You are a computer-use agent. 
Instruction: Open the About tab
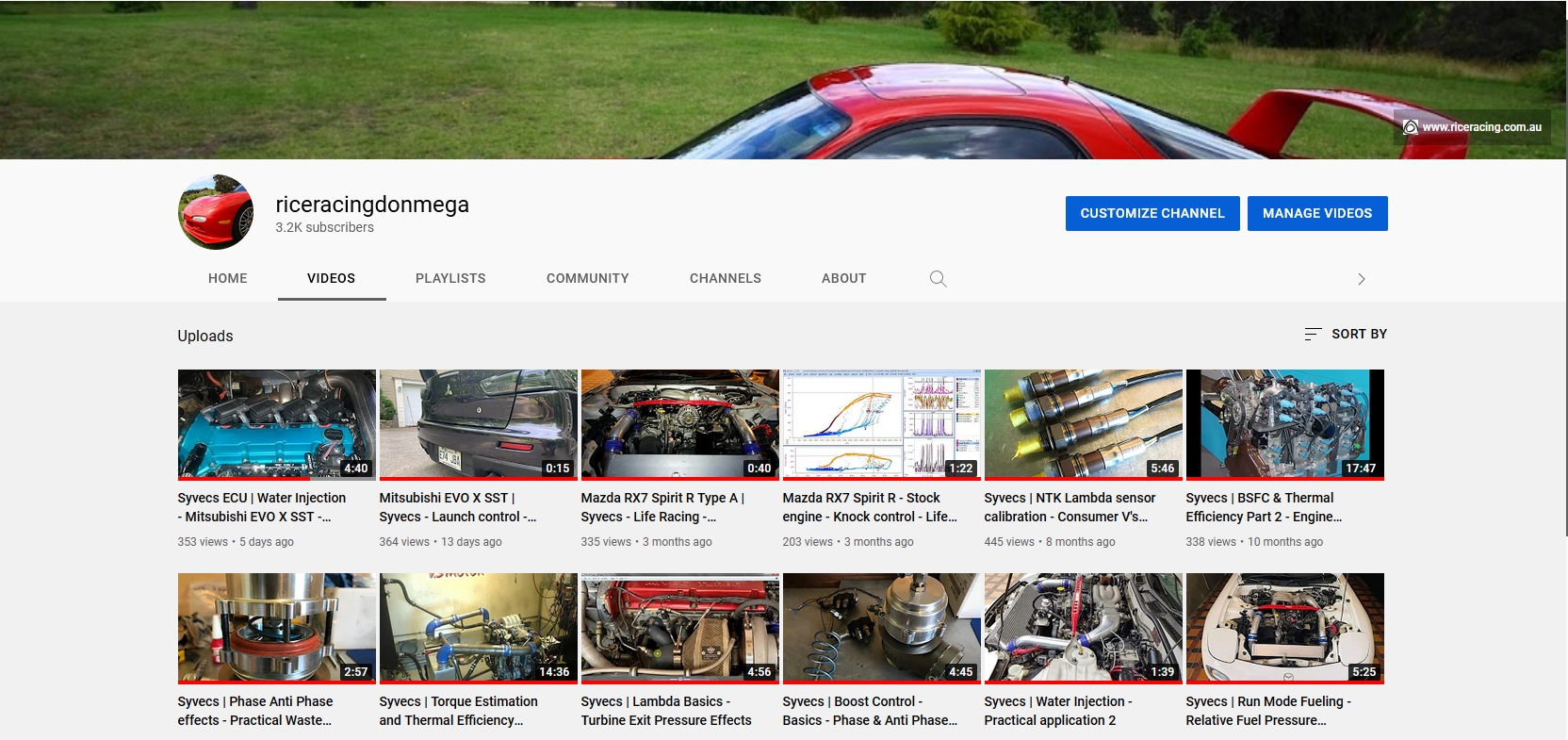pos(843,278)
